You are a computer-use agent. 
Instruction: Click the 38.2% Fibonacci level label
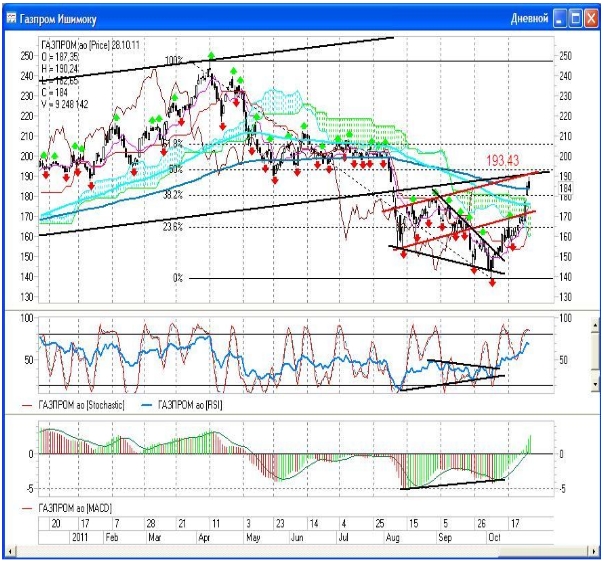(173, 195)
